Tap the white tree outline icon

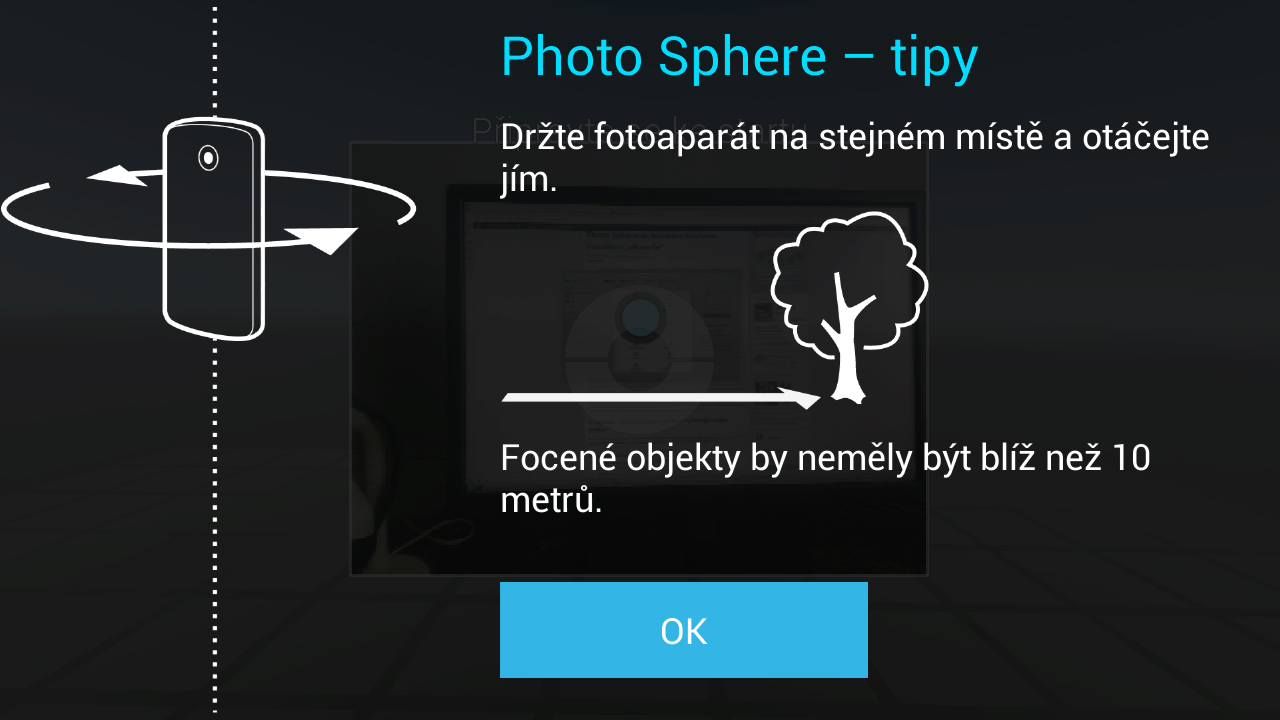point(849,307)
